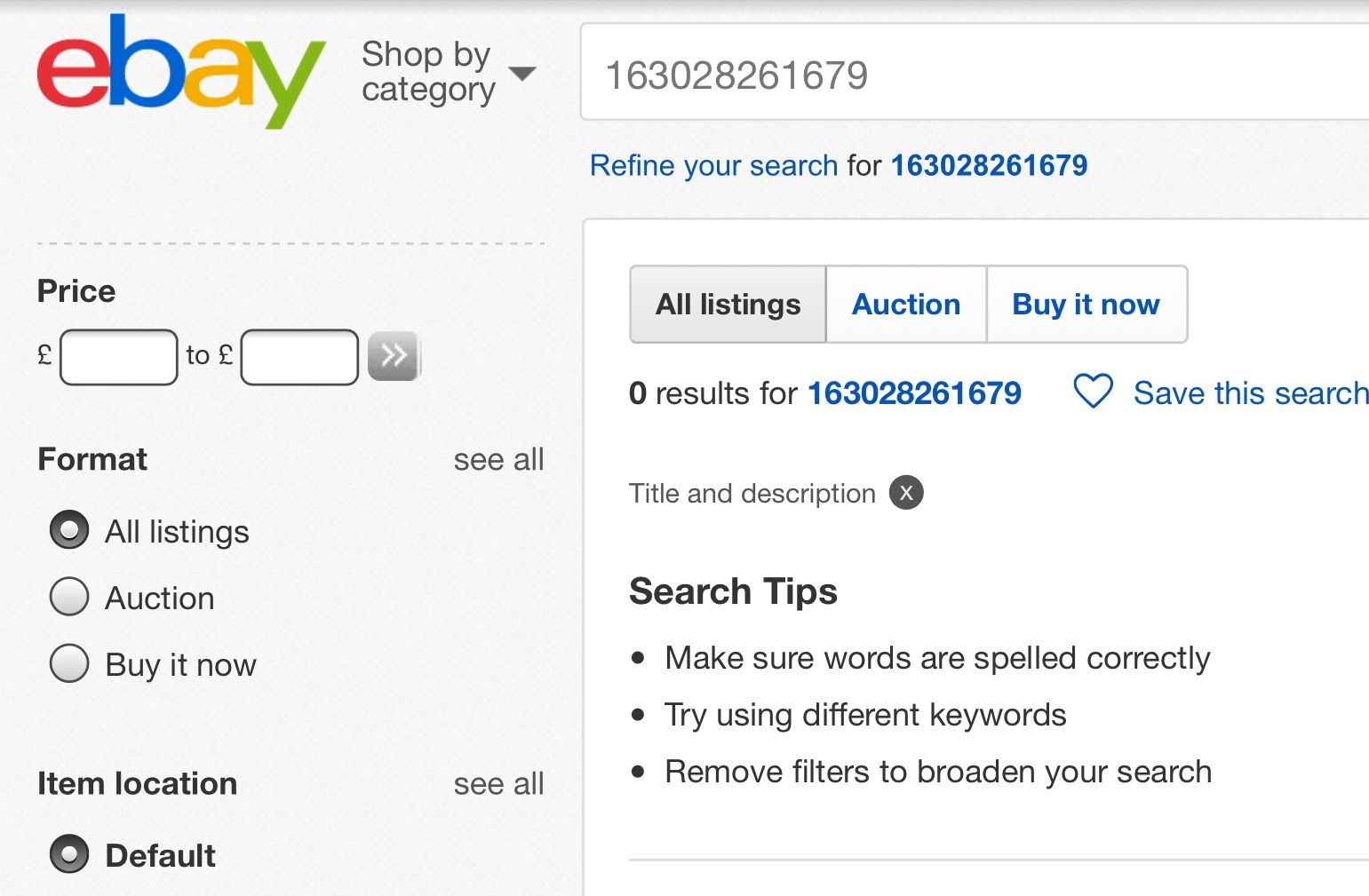Select the Default item location radio
This screenshot has width=1369, height=896.
(69, 854)
